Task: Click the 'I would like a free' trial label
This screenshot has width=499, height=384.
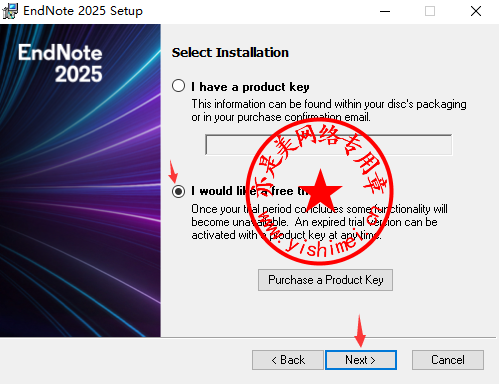Action: 242,191
